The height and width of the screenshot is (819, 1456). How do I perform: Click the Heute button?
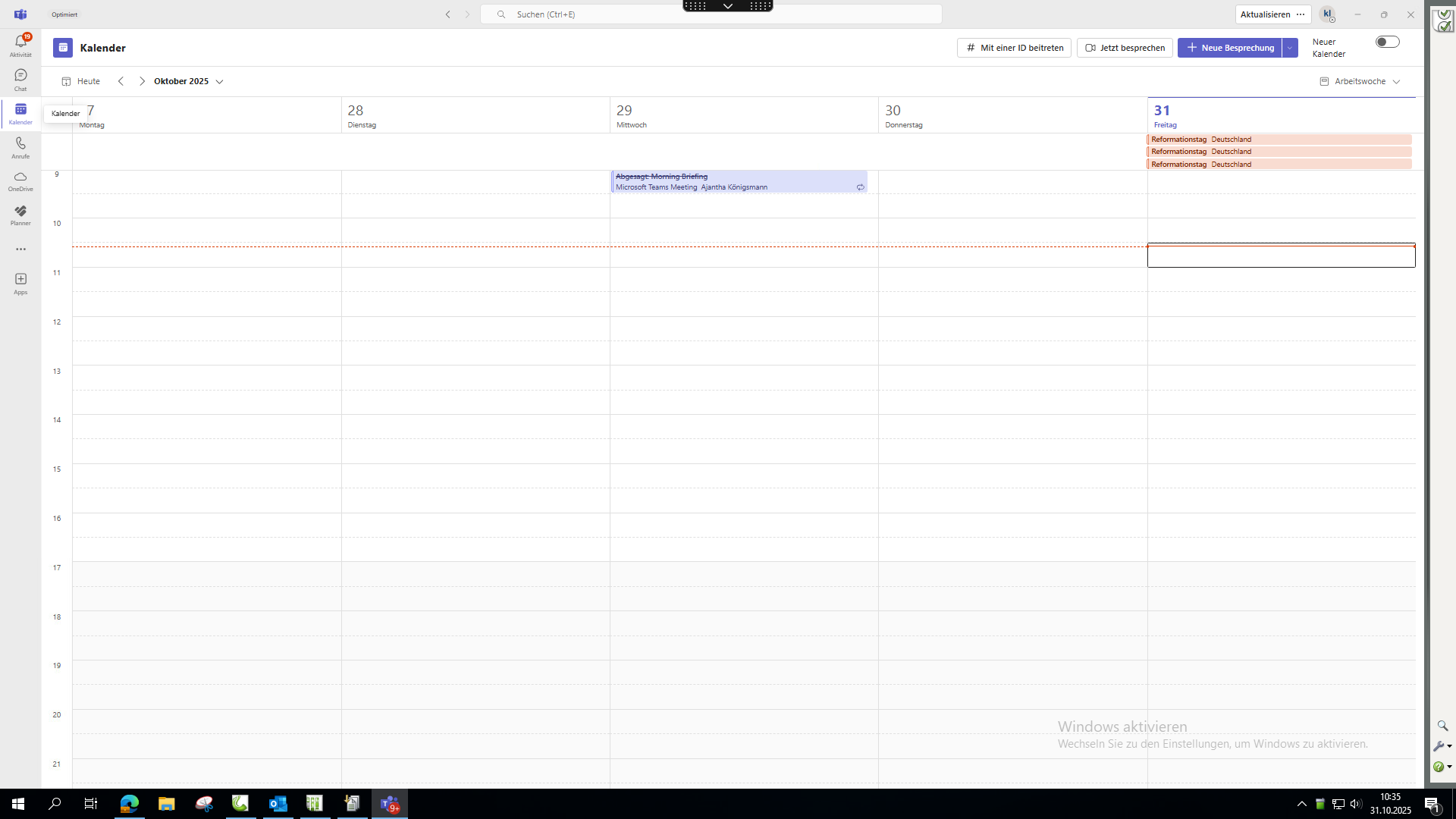81,81
